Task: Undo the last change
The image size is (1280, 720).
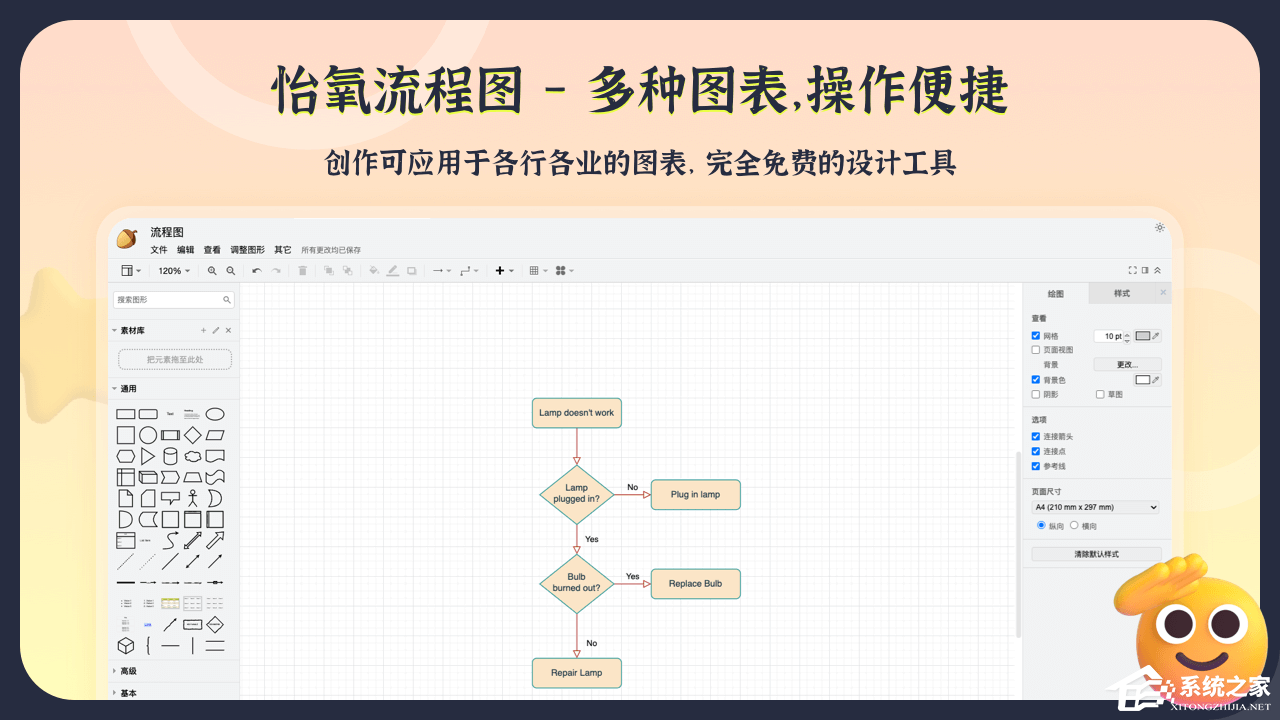Action: click(x=257, y=271)
